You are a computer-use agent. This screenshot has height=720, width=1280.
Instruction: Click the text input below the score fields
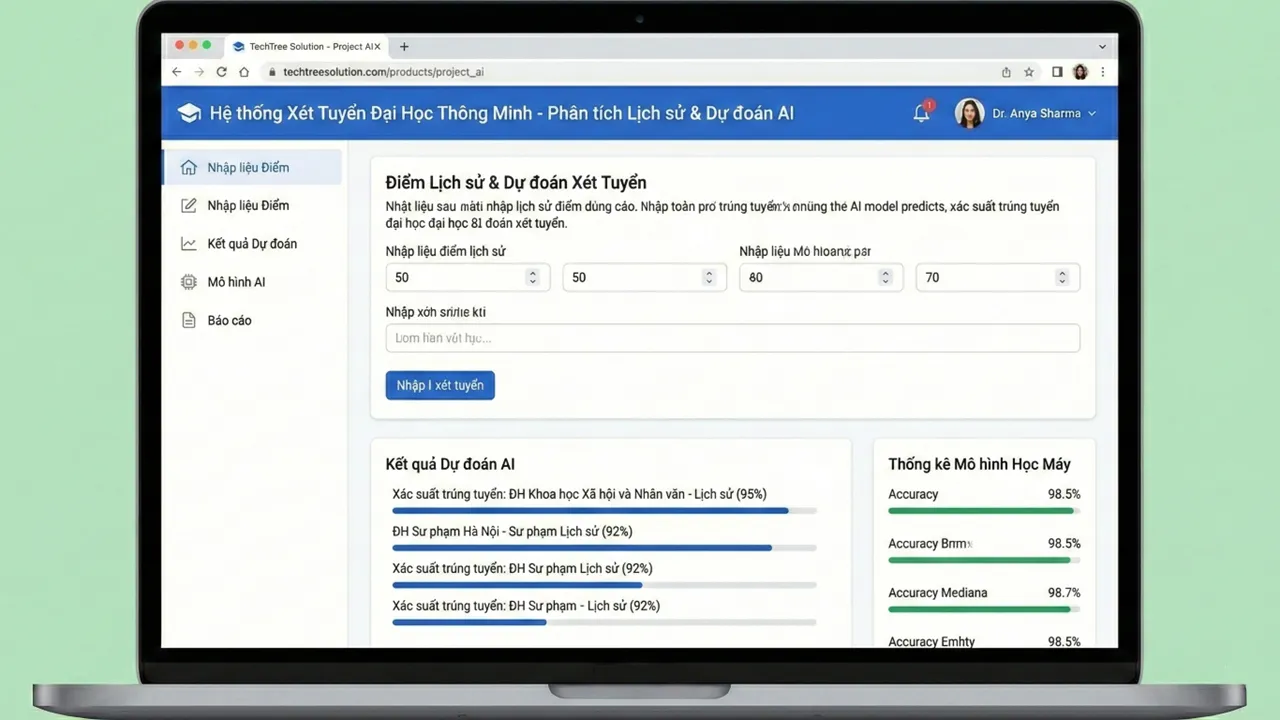pos(732,338)
